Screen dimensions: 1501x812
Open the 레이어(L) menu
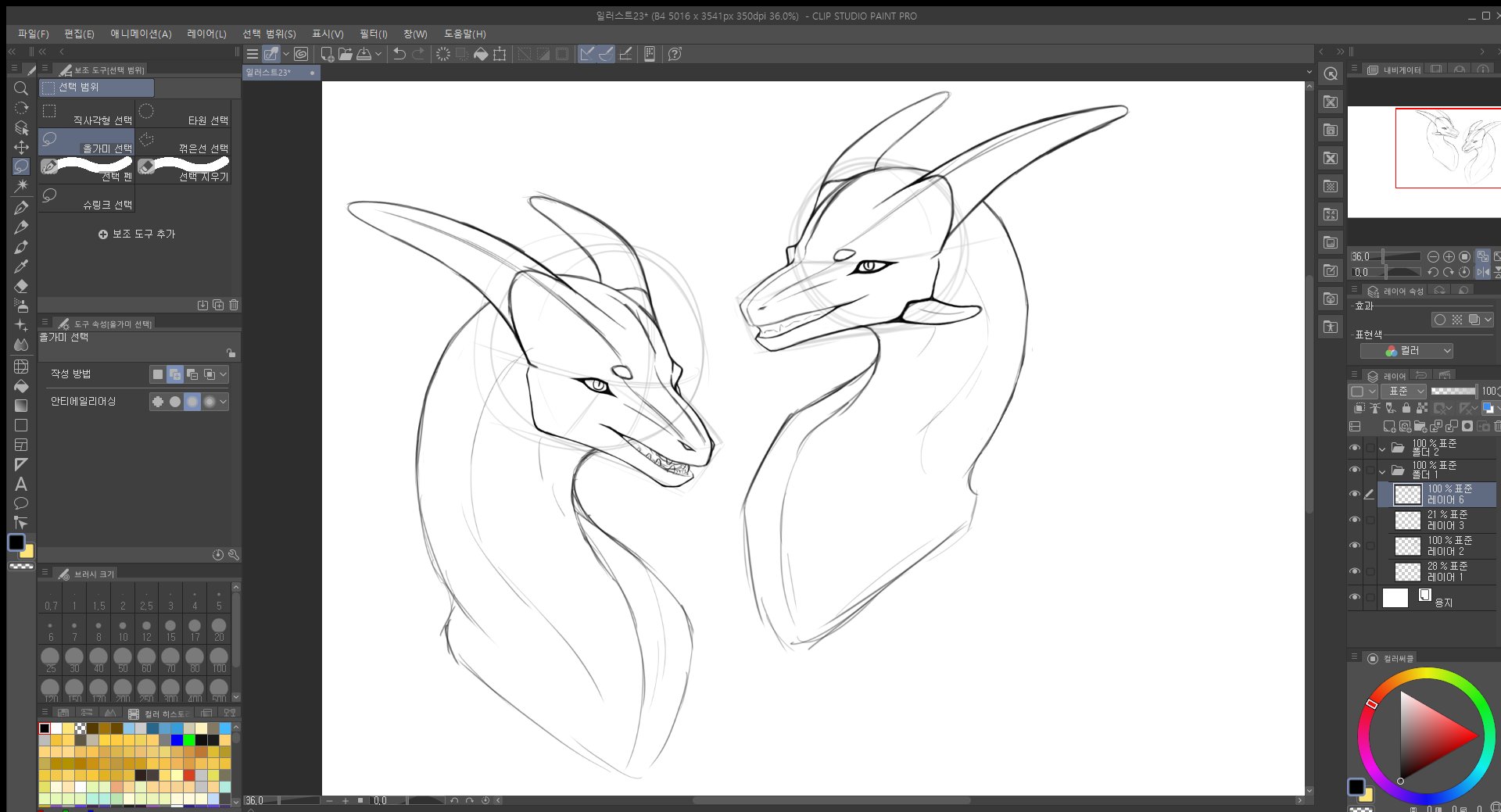coord(206,34)
